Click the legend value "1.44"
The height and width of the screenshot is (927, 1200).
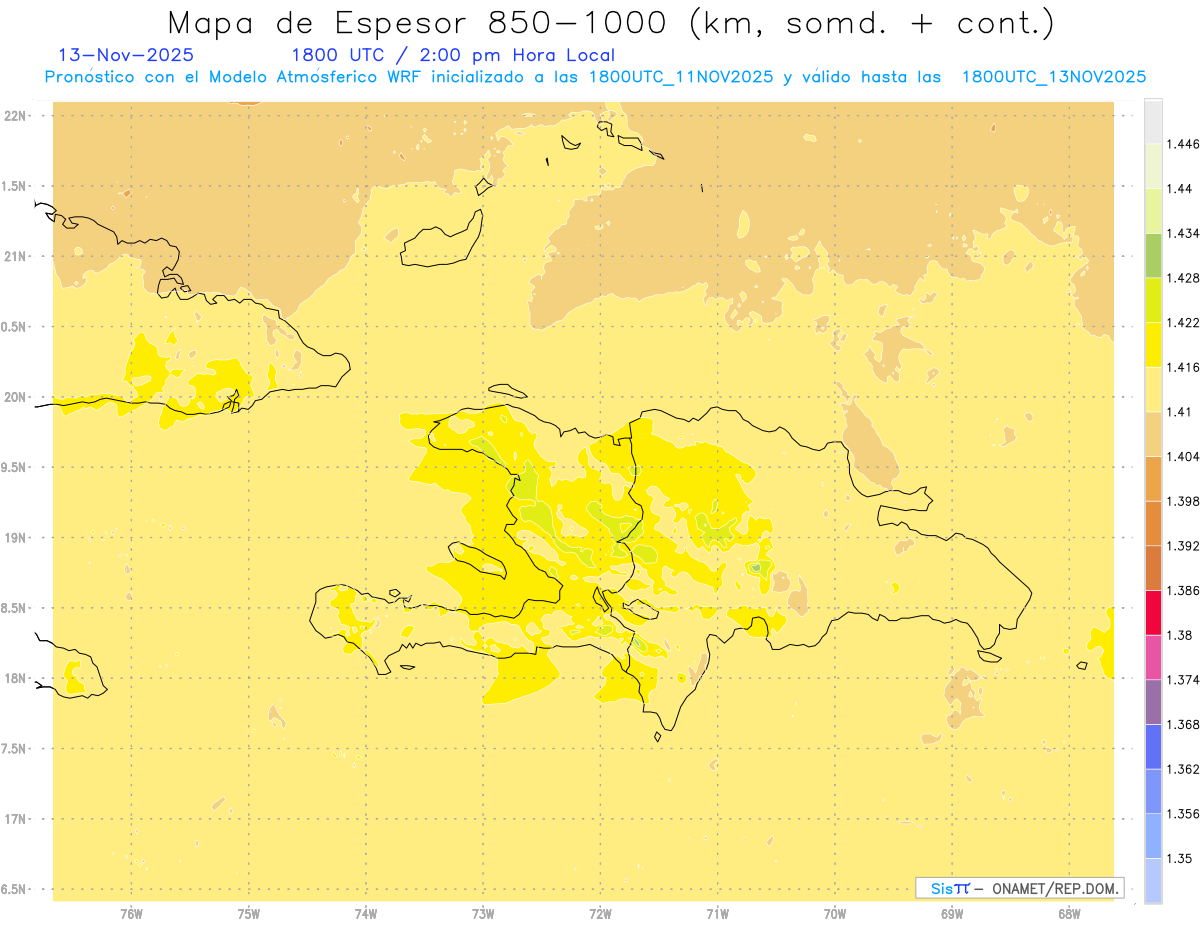pos(1179,188)
